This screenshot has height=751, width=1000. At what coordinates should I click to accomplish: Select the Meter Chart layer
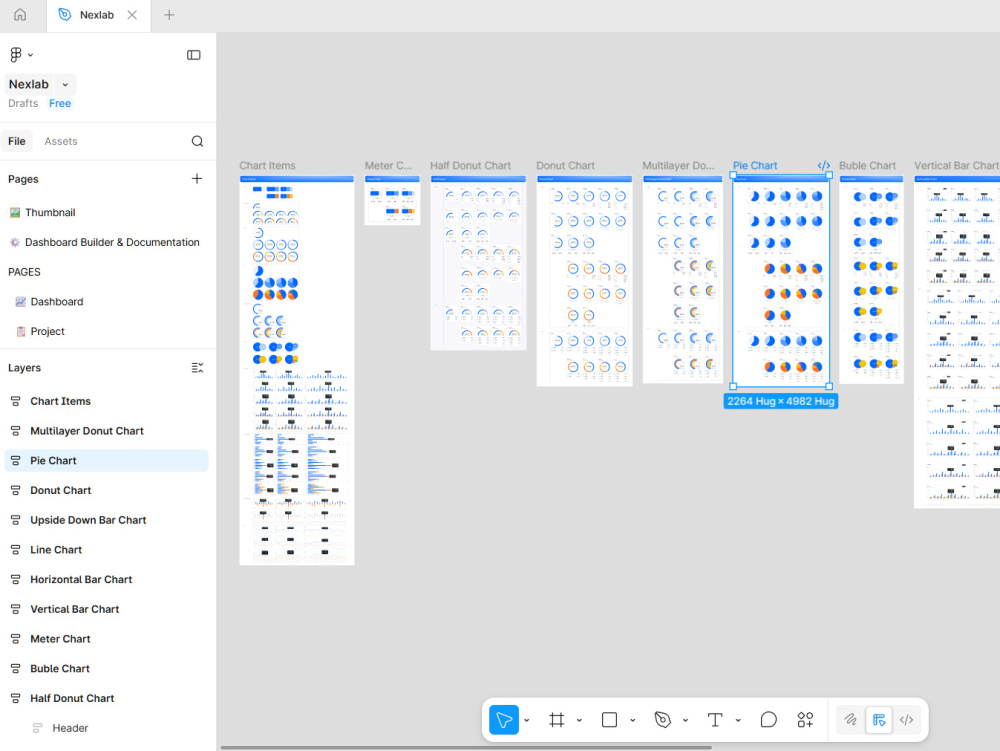click(x=106, y=639)
